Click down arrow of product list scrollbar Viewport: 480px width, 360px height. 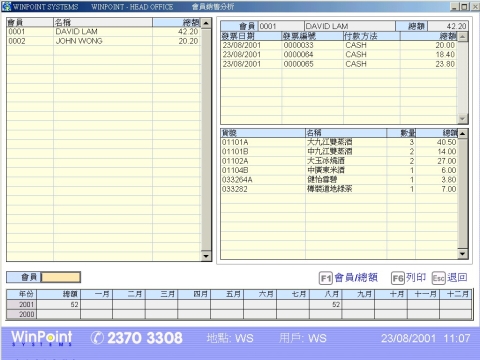point(463,254)
